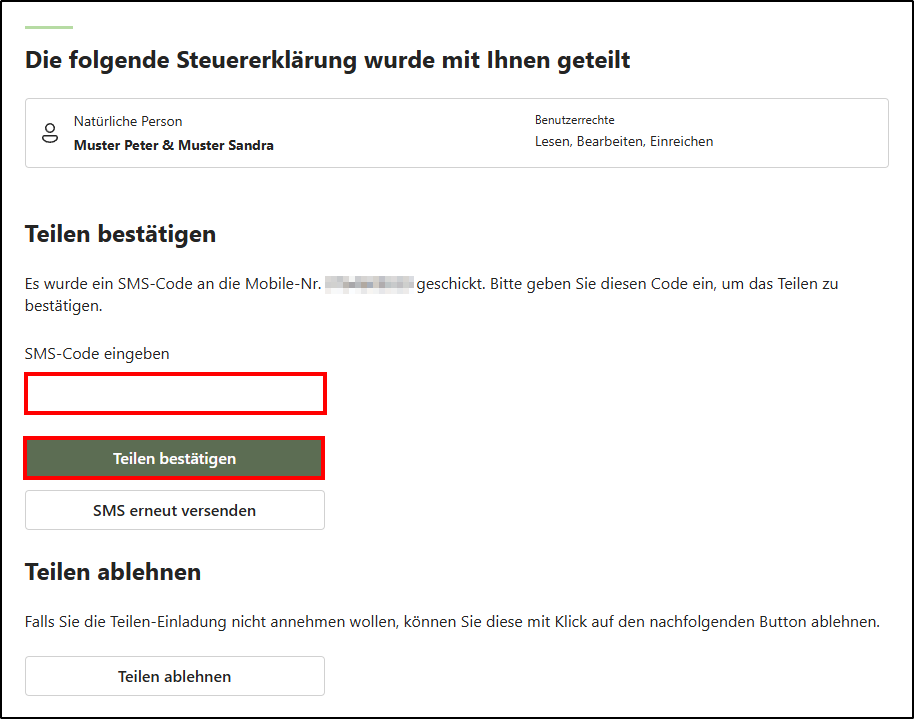The height and width of the screenshot is (719, 914).
Task: Decline sharing with the Teilen ablehnen button
Action: pyautogui.click(x=175, y=676)
